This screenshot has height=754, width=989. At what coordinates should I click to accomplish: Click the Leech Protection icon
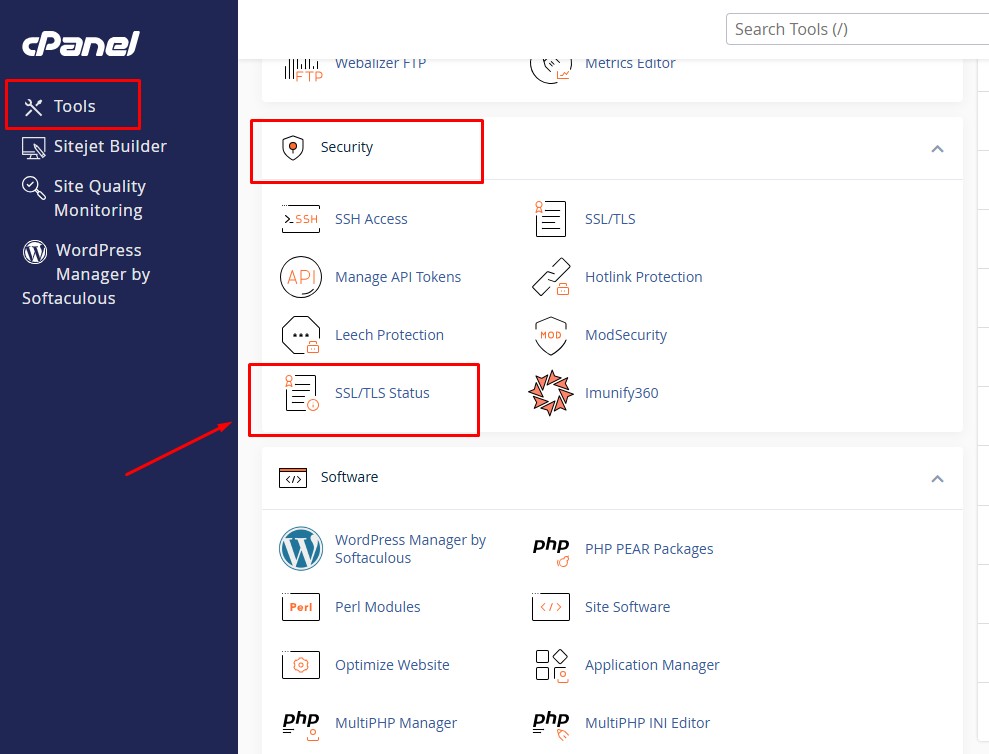coord(301,335)
